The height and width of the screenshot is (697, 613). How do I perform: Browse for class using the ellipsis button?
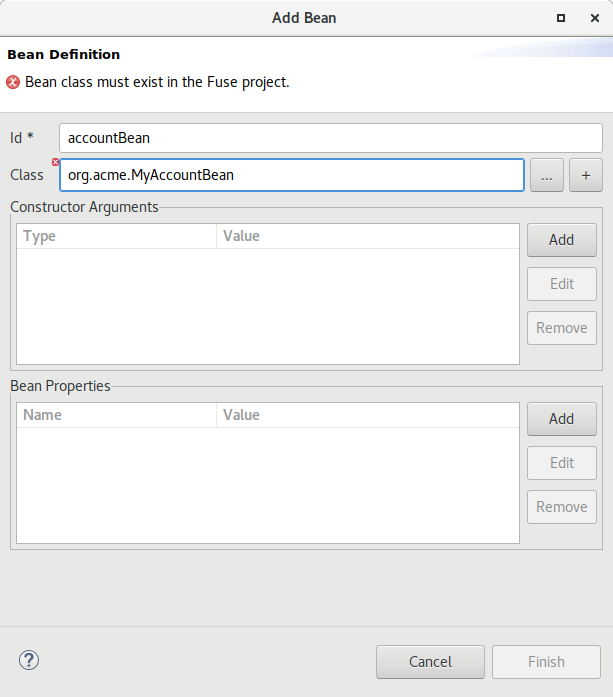[x=546, y=175]
